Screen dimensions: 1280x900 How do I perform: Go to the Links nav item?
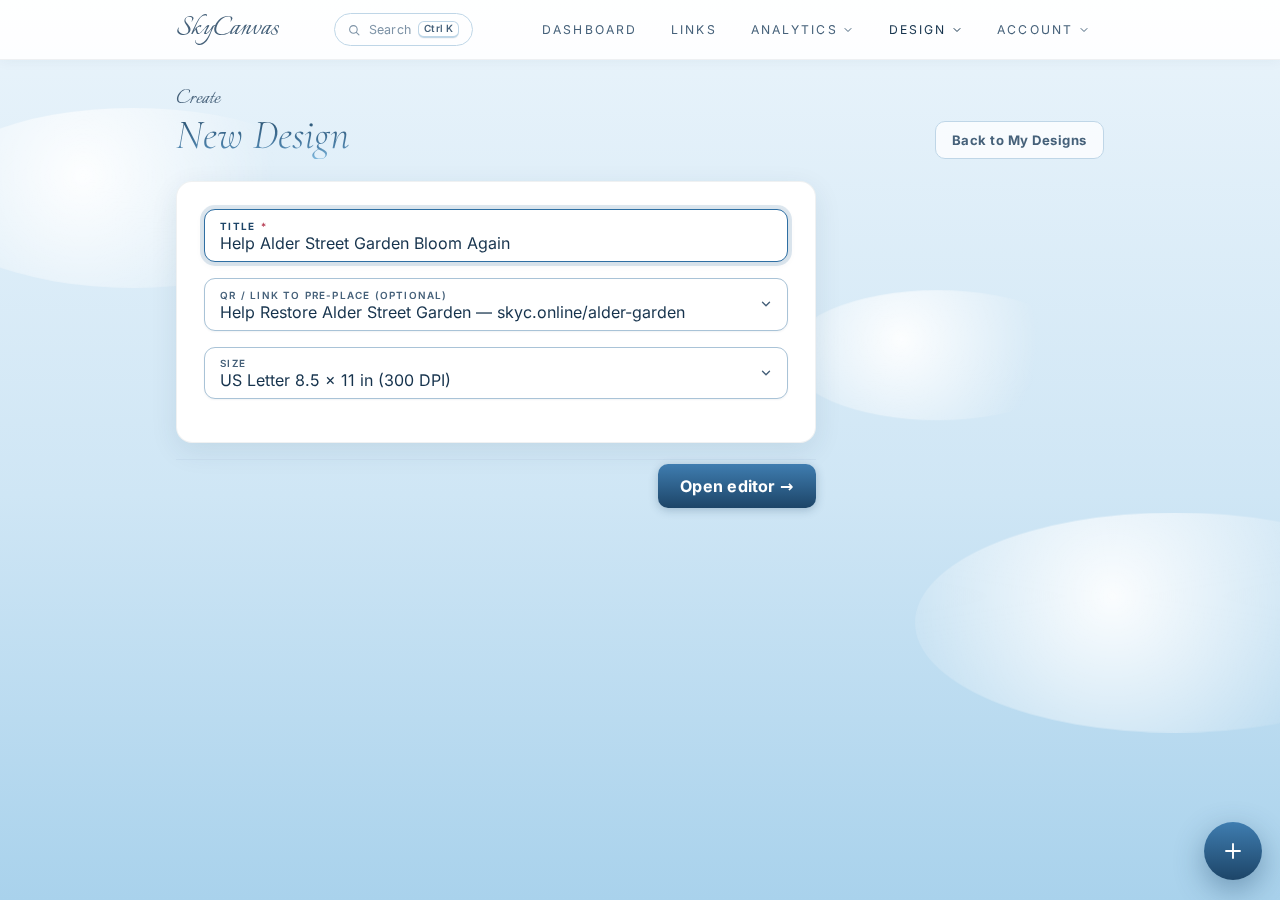tap(694, 30)
